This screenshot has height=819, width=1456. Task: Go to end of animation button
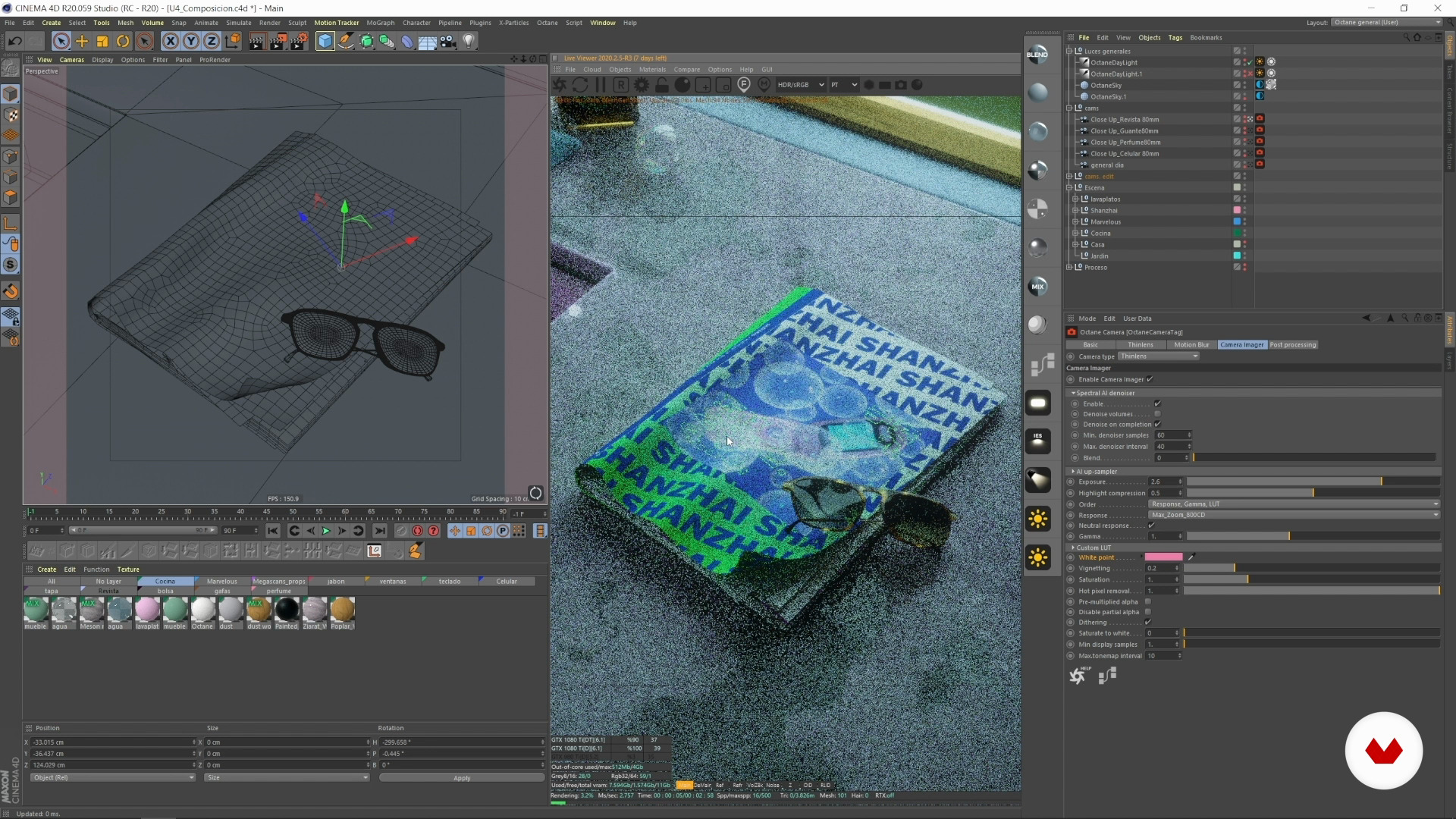[380, 531]
